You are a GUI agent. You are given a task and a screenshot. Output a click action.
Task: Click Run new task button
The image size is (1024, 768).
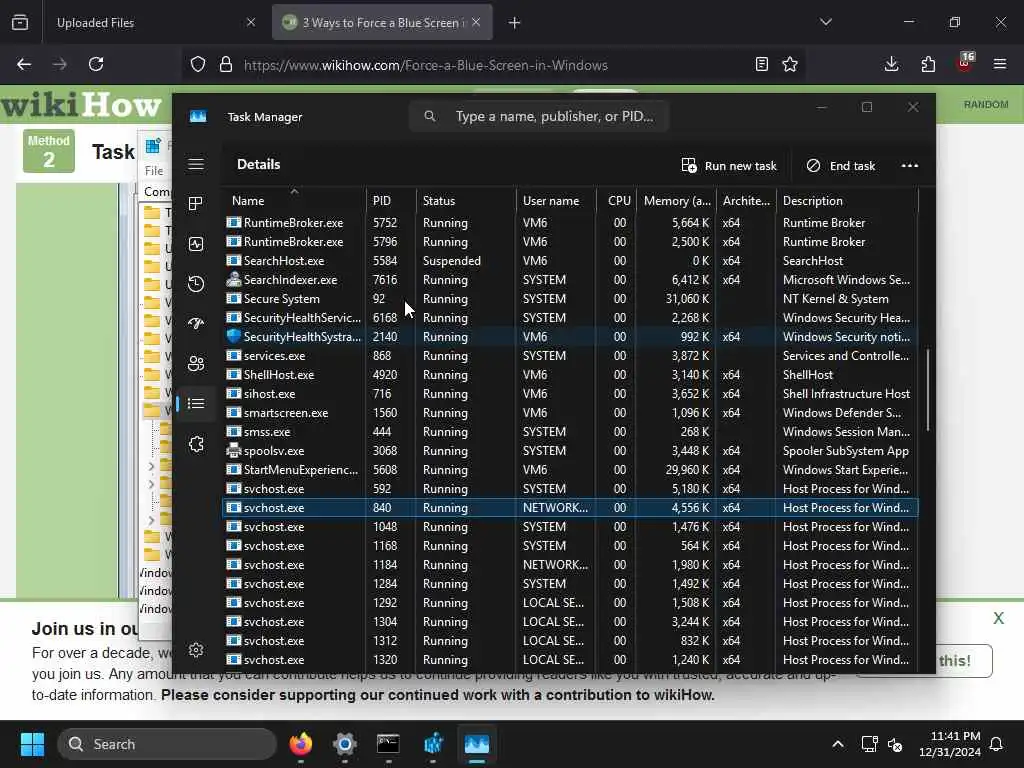point(729,166)
